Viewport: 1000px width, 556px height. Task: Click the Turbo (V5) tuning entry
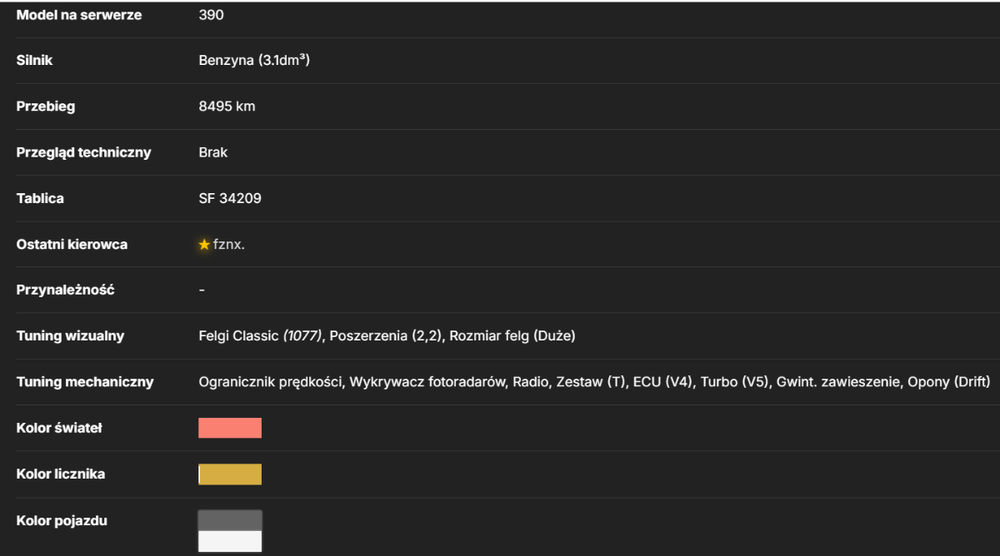click(735, 382)
